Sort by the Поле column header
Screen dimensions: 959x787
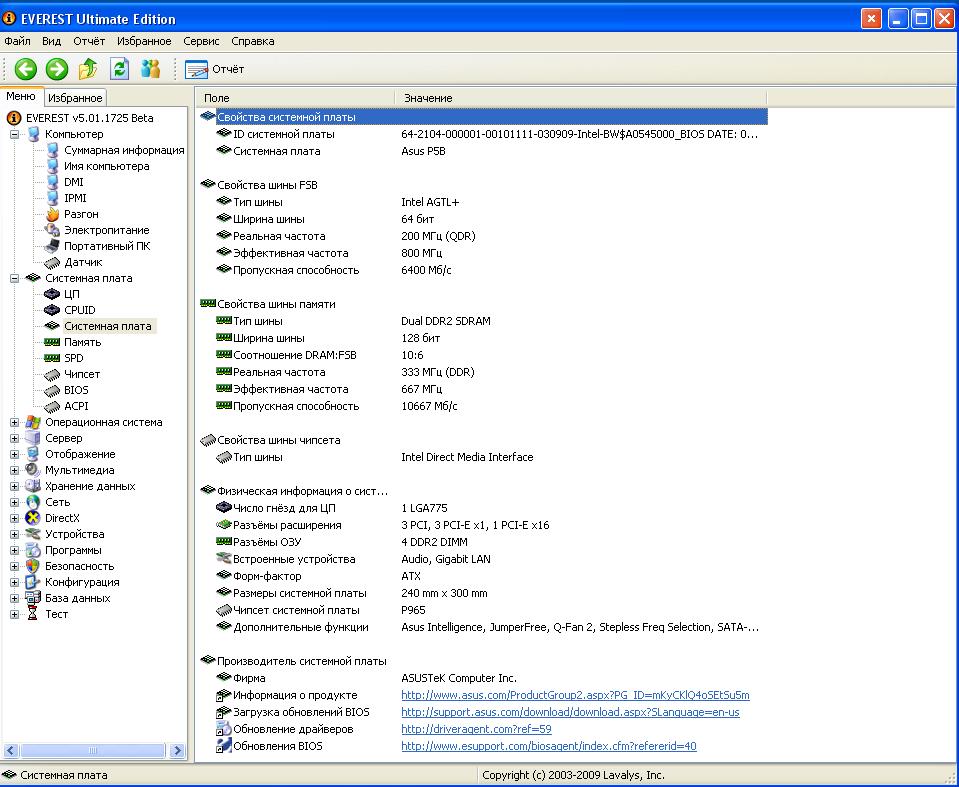296,98
